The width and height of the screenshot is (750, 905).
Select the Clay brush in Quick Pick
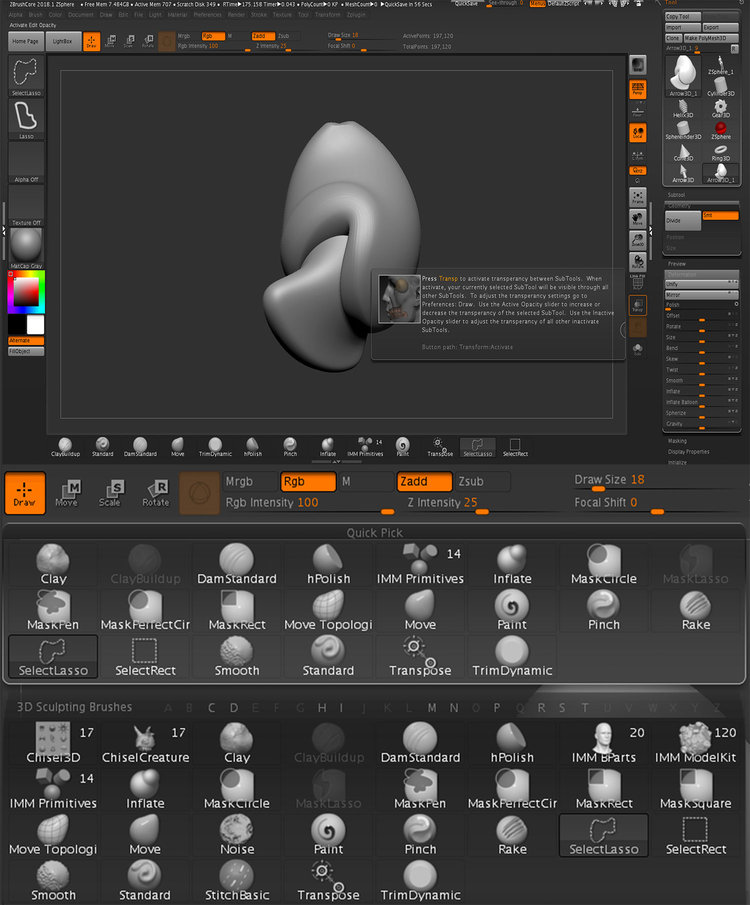point(53,564)
